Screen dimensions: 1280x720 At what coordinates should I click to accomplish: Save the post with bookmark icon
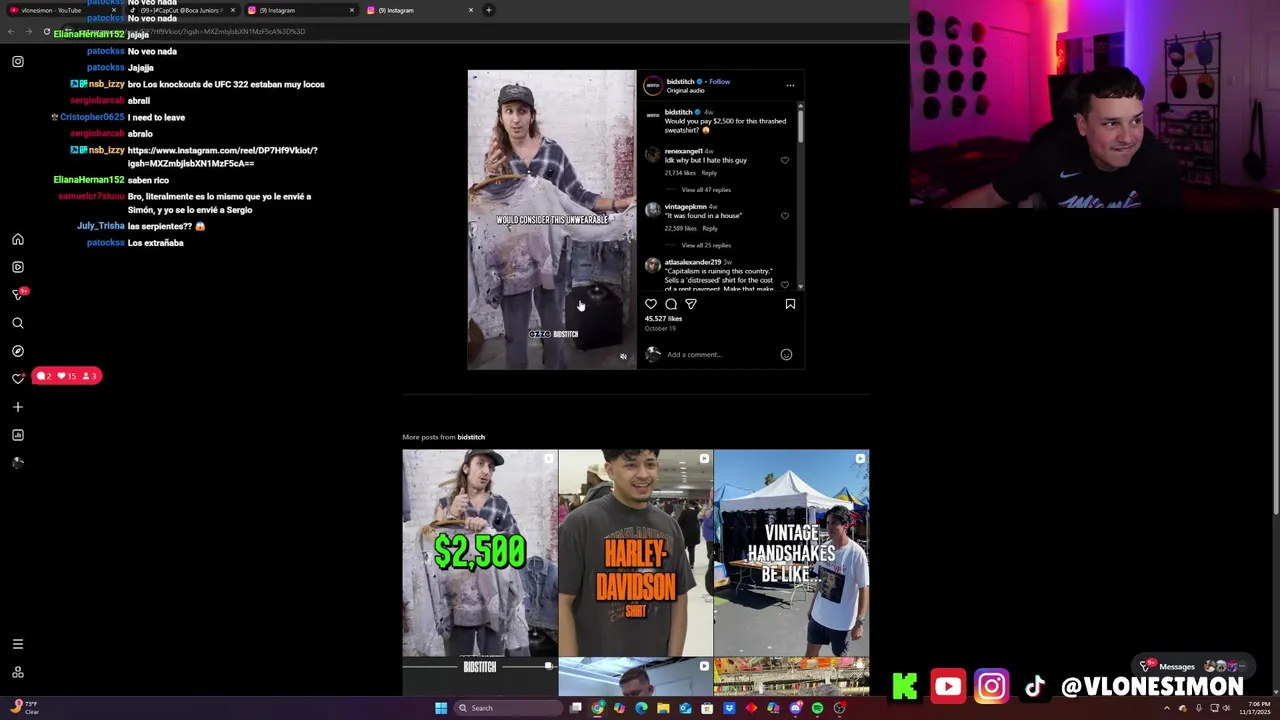coord(790,304)
